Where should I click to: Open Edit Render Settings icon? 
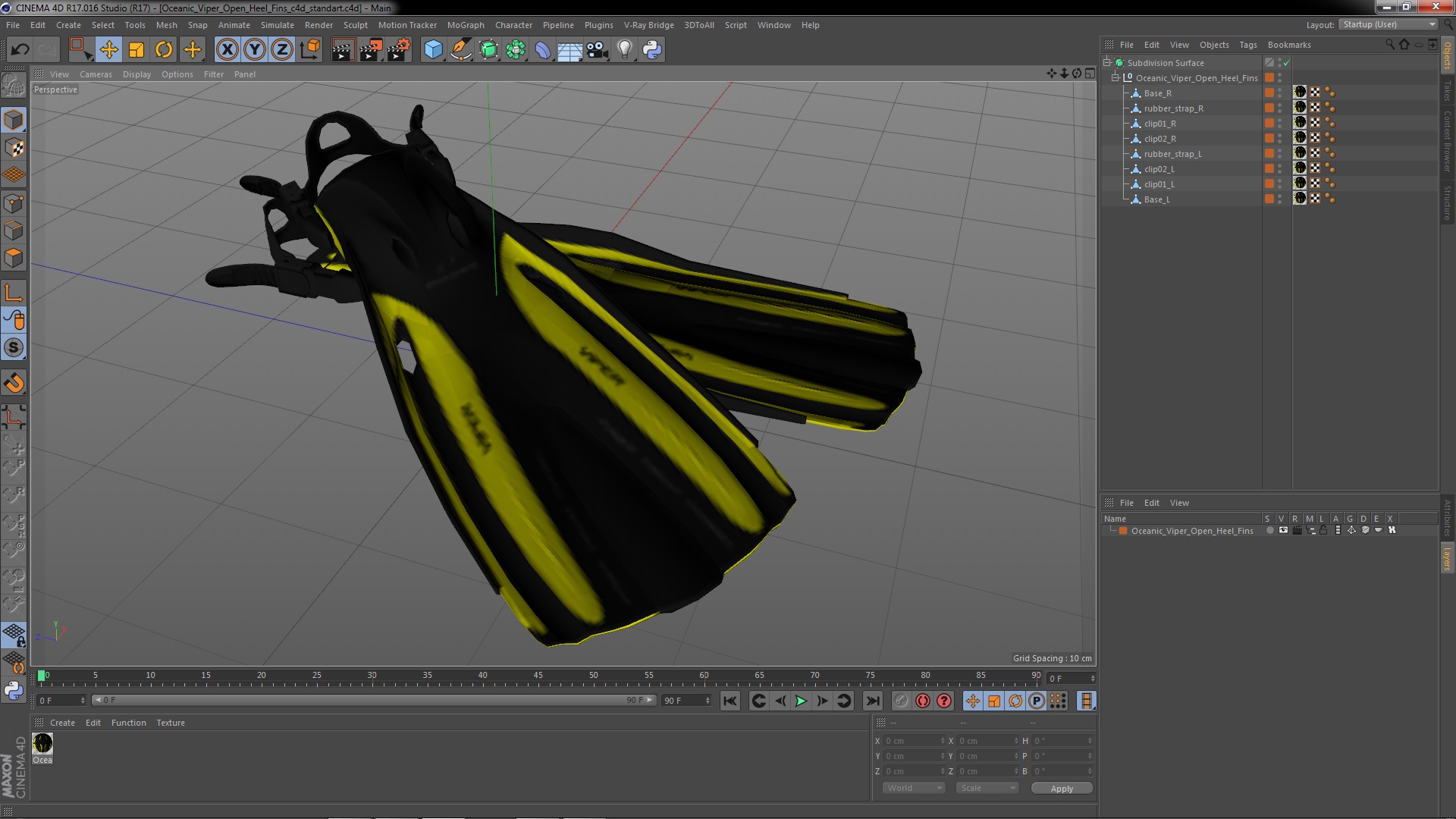399,50
